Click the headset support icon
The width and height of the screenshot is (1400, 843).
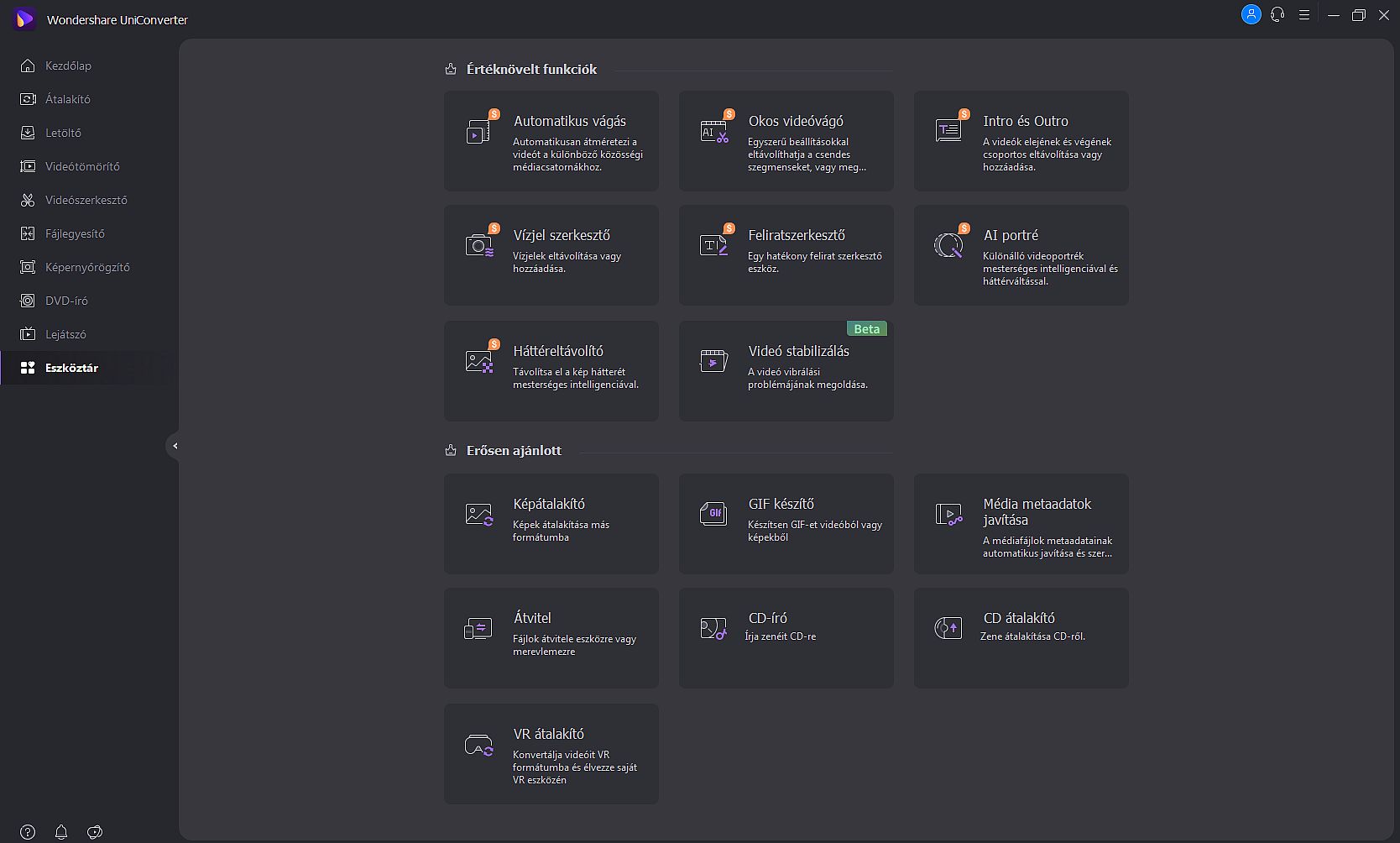click(x=1277, y=15)
